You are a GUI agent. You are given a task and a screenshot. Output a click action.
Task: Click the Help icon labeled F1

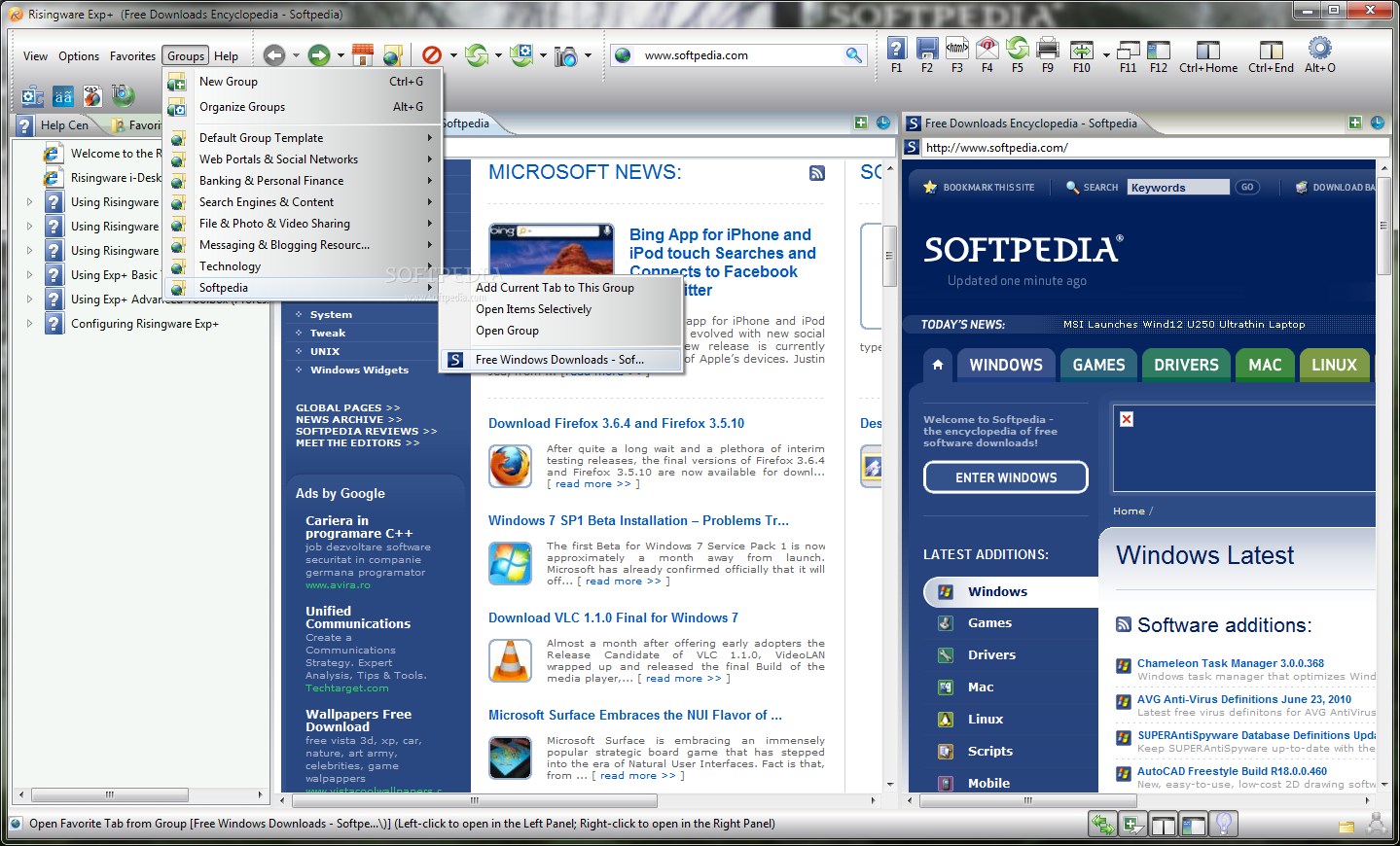point(897,48)
